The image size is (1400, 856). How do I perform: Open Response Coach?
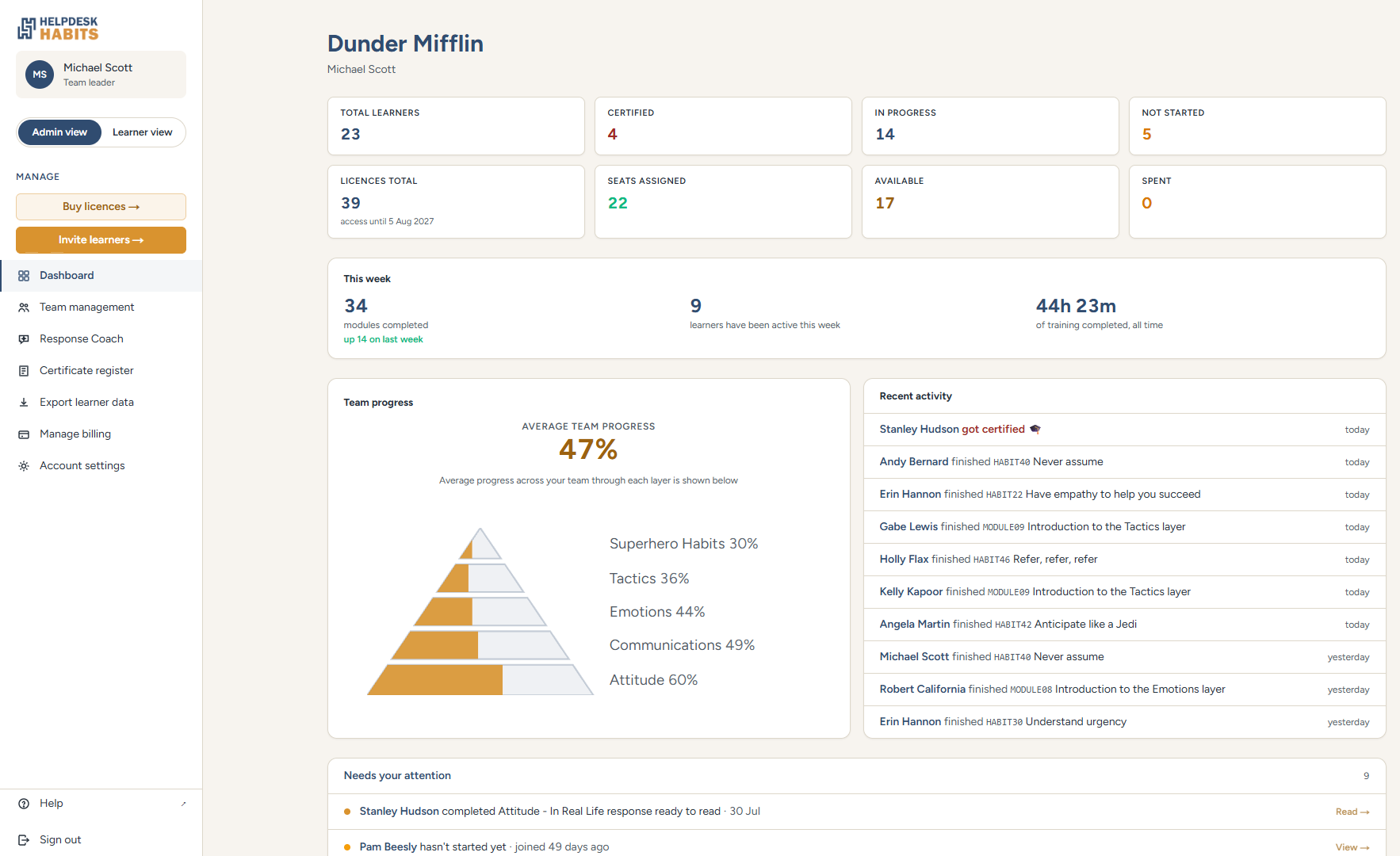coord(101,339)
